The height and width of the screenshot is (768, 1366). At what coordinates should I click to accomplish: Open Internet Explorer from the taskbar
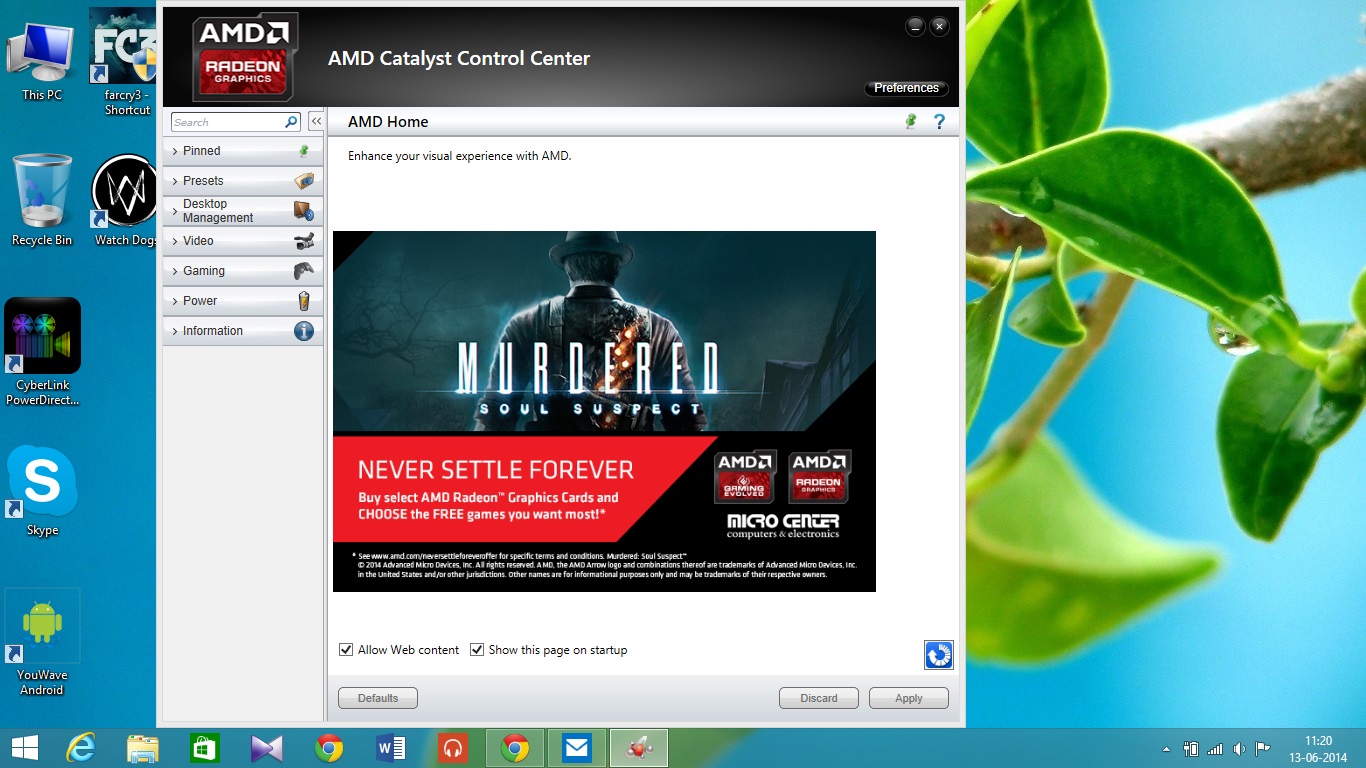(x=82, y=748)
